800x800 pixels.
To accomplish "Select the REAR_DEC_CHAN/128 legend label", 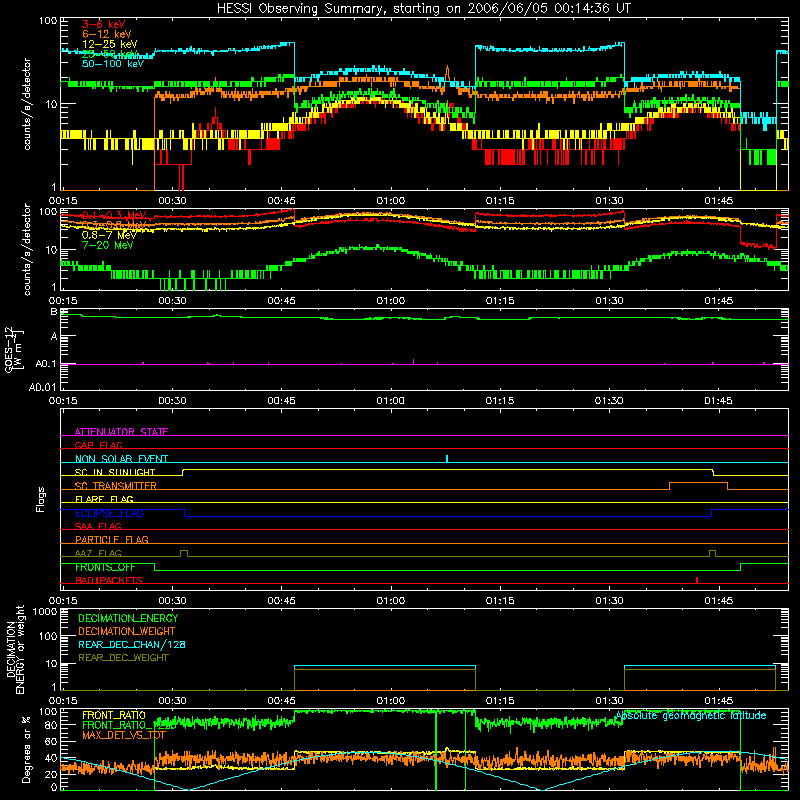I will click(132, 644).
